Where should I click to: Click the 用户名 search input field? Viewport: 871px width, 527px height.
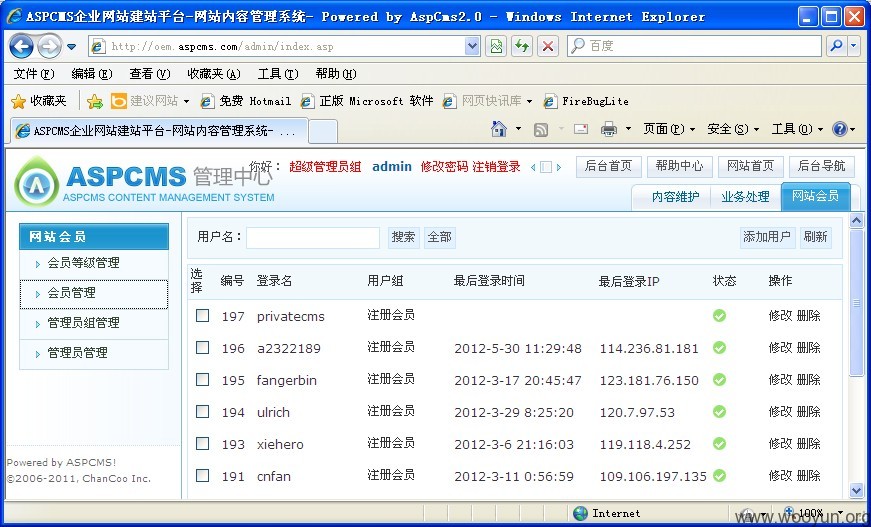click(x=313, y=238)
